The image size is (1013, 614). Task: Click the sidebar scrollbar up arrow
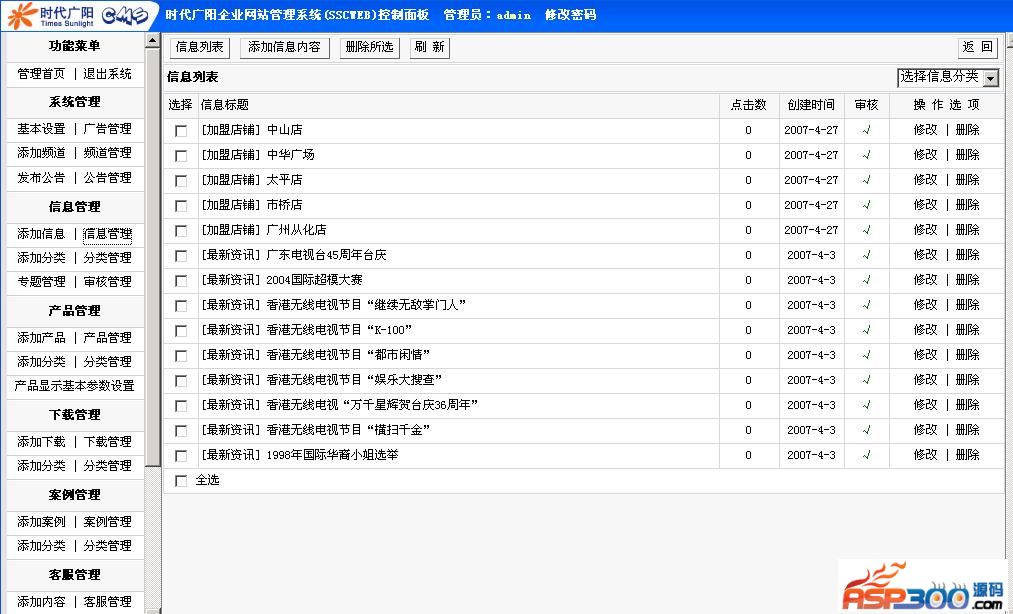coord(152,41)
